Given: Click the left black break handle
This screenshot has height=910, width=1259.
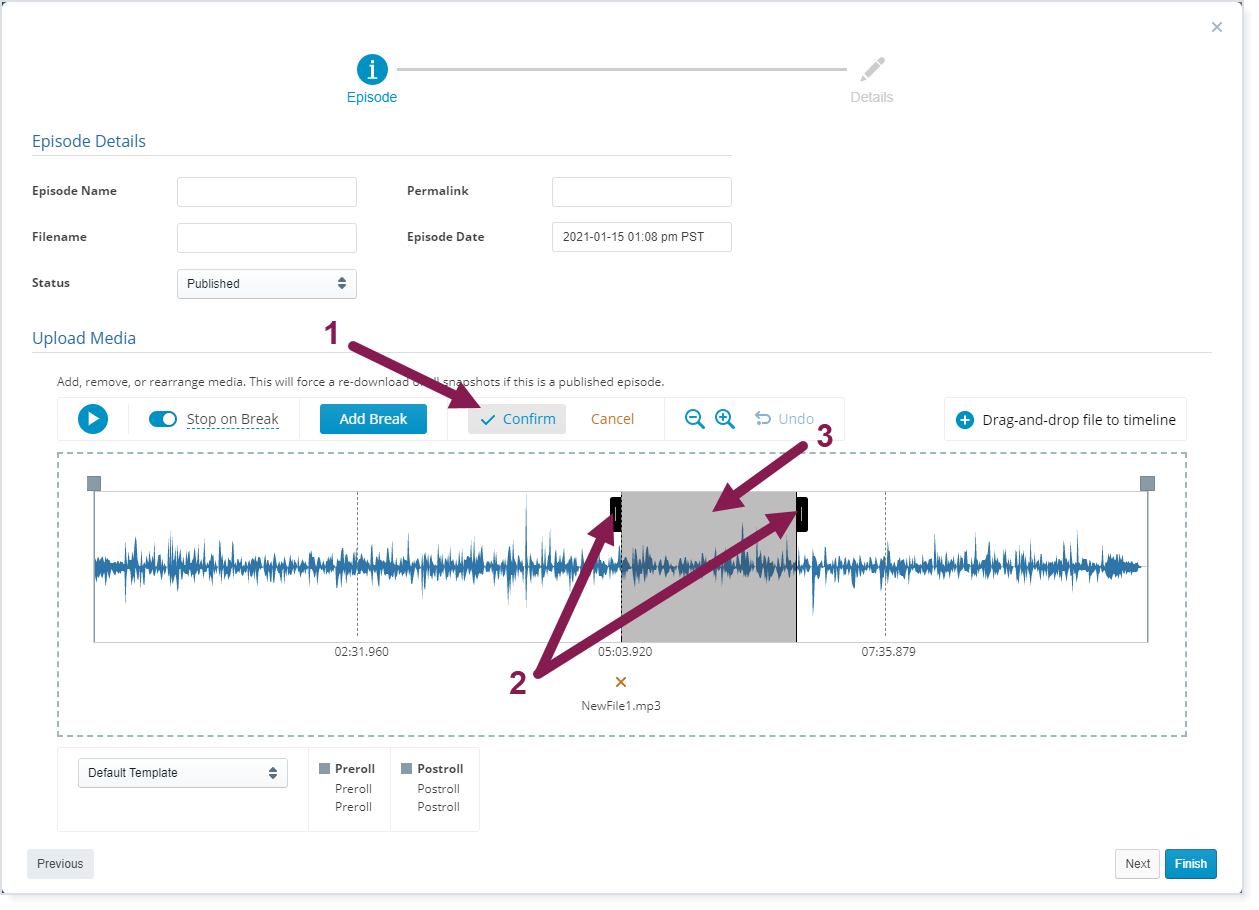Looking at the screenshot, I should 616,515.
